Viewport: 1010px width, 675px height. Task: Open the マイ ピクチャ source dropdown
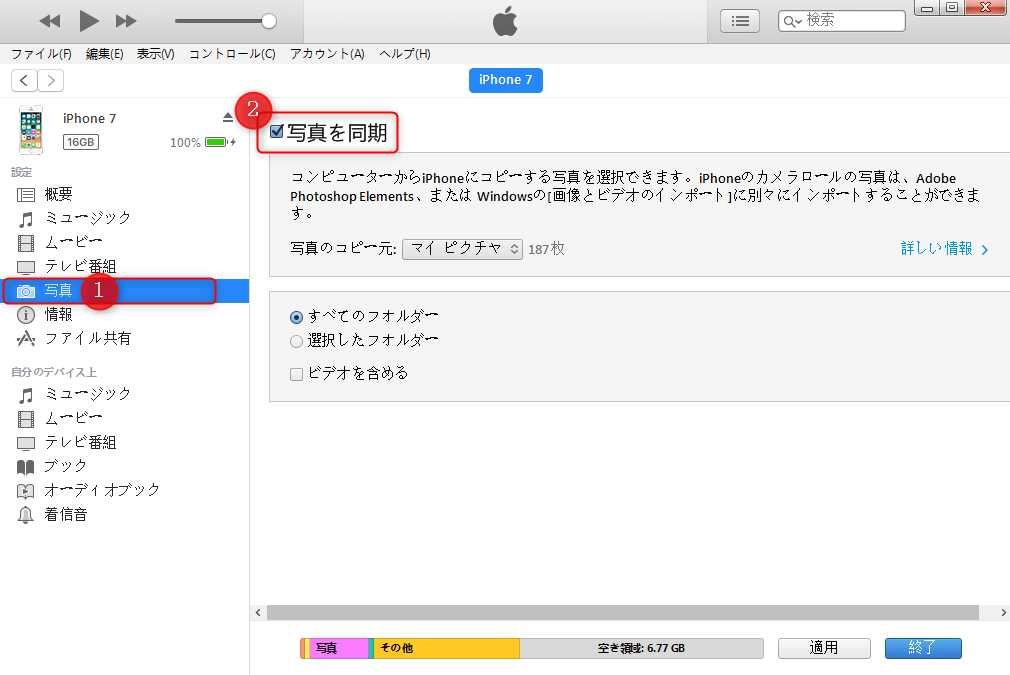(x=462, y=248)
